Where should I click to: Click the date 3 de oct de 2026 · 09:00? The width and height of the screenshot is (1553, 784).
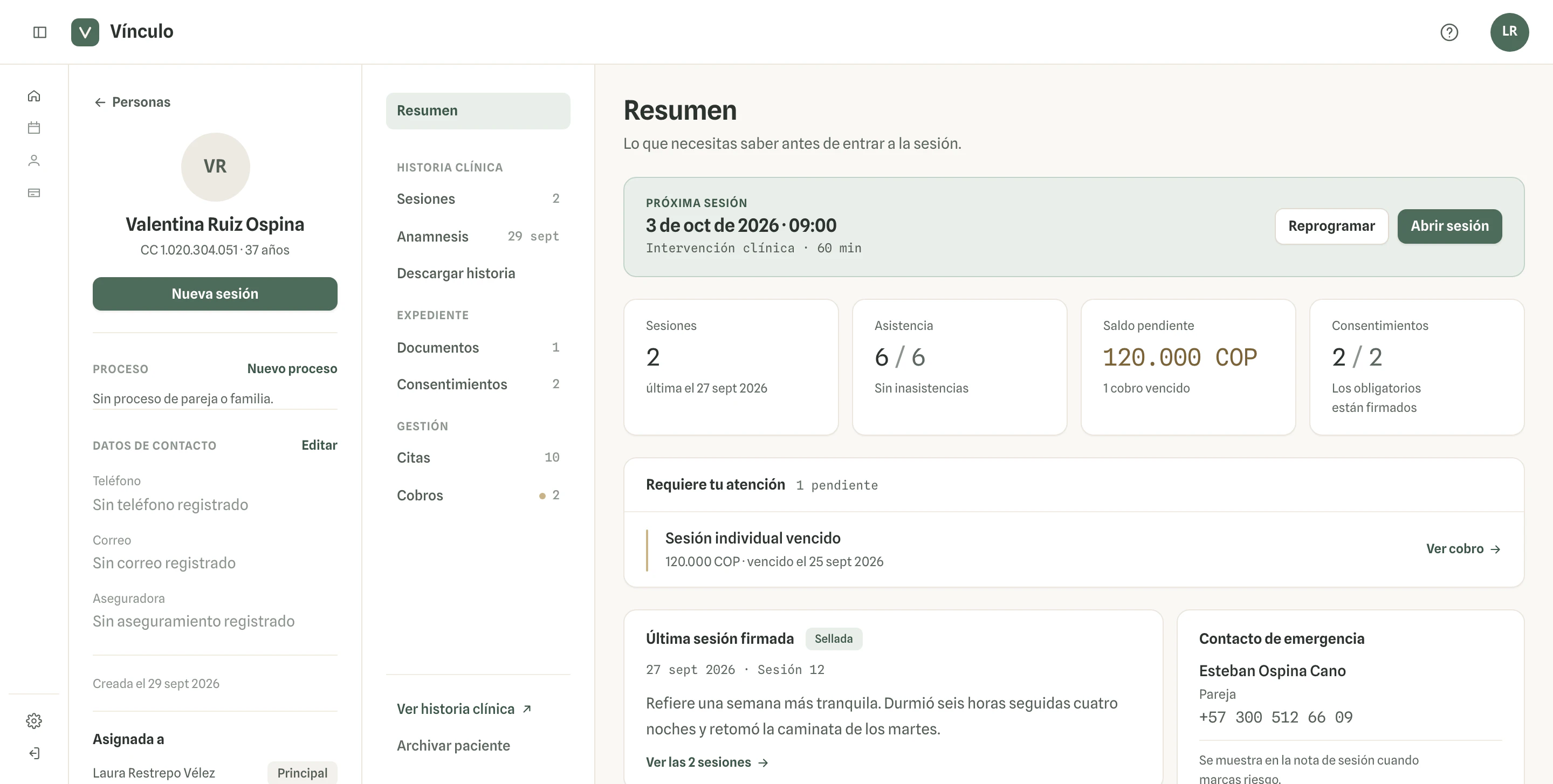pos(741,225)
